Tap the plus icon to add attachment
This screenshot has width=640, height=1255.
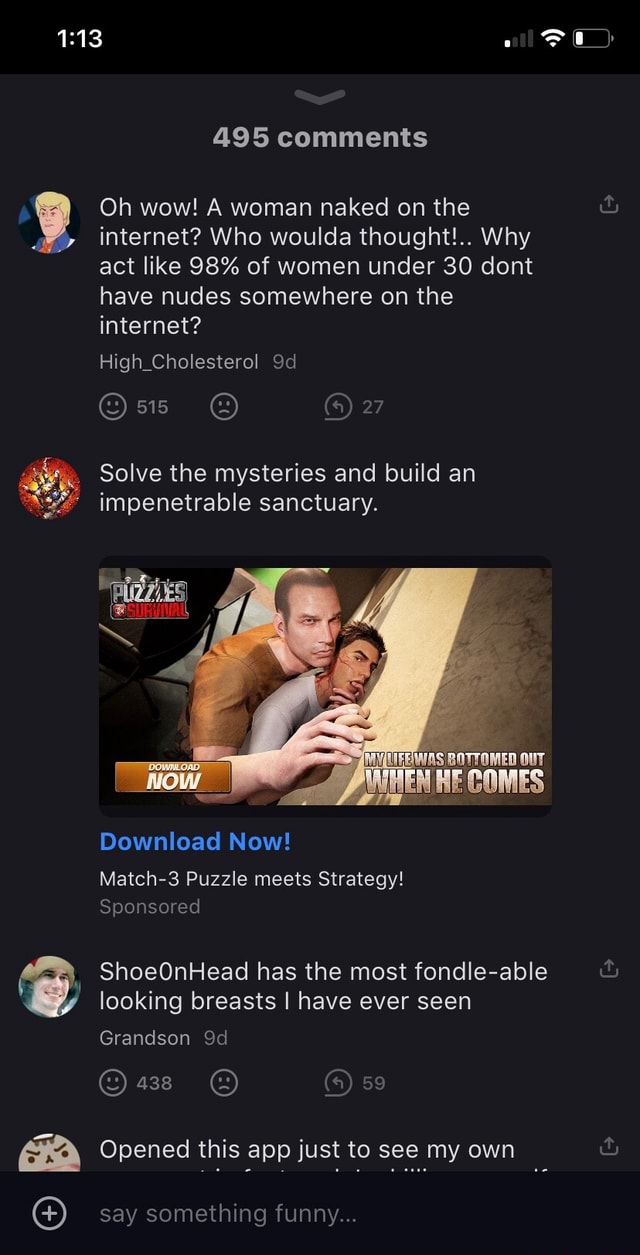tap(50, 1214)
